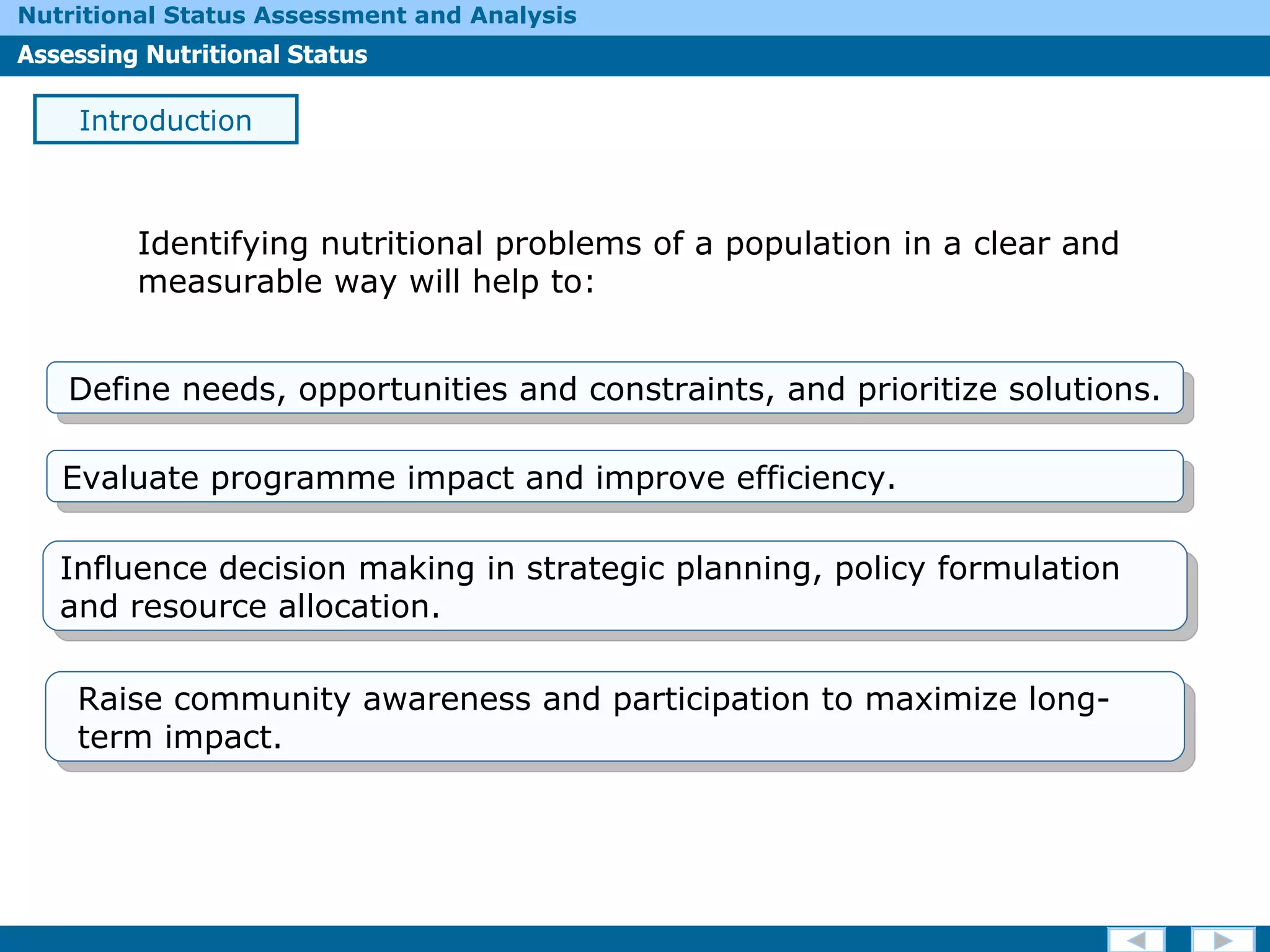1270x952 pixels.
Task: Click the word 'programme' in the second box
Action: (x=303, y=479)
